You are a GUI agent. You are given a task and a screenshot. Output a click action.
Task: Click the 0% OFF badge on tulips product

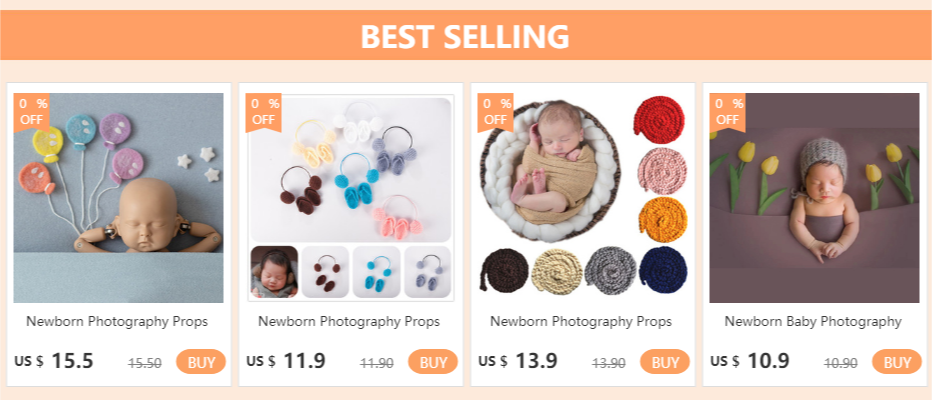pyautogui.click(x=727, y=111)
